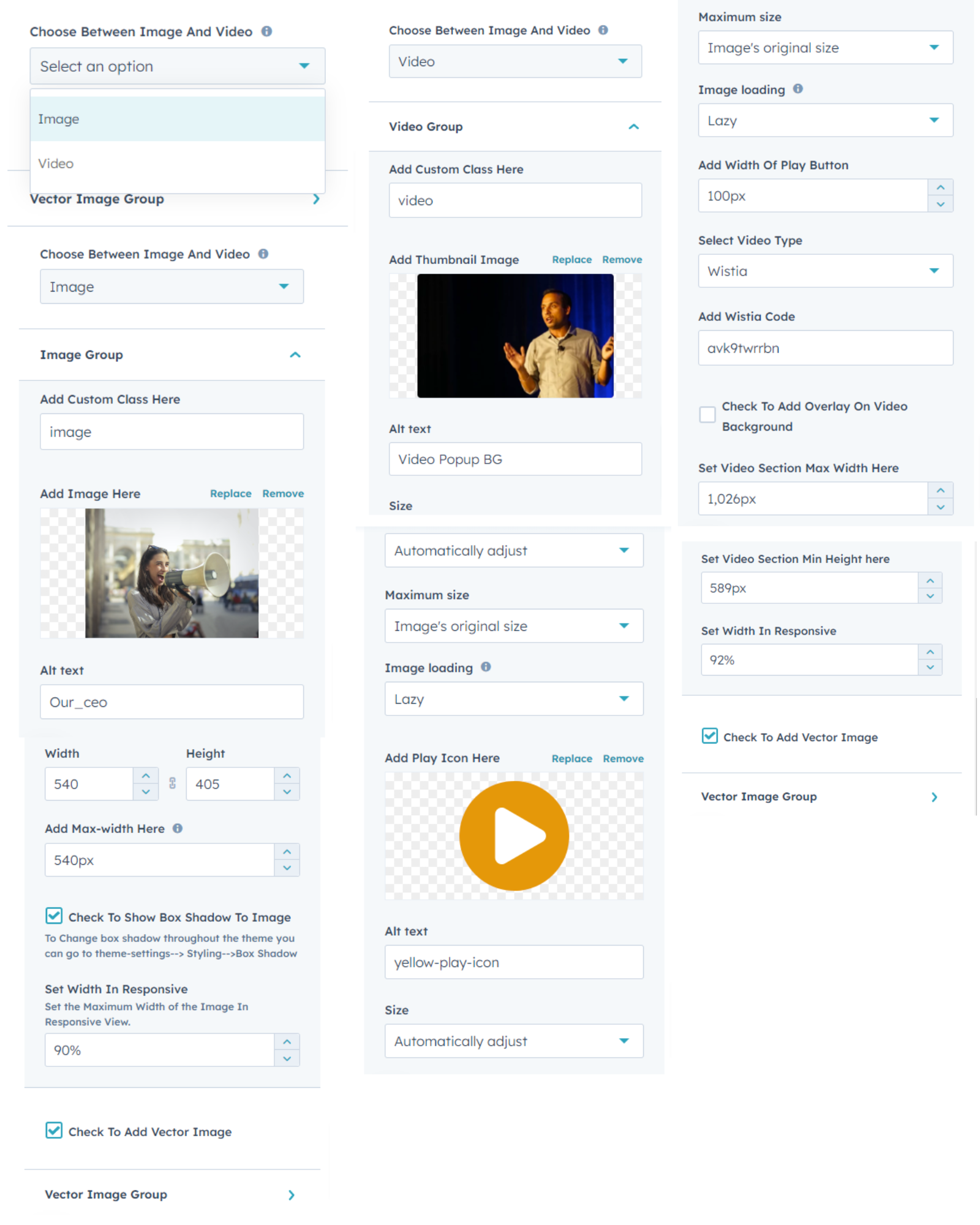
Task: Choose the Video option in the open dropdown list
Action: point(177,164)
